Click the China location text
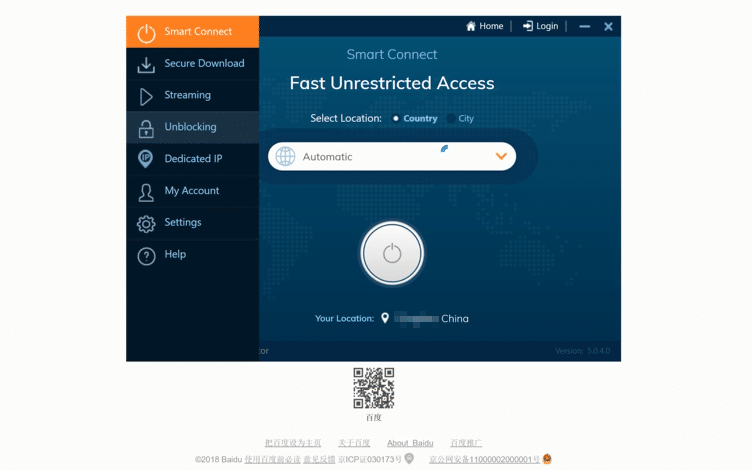This screenshot has width=752, height=470. point(455,318)
